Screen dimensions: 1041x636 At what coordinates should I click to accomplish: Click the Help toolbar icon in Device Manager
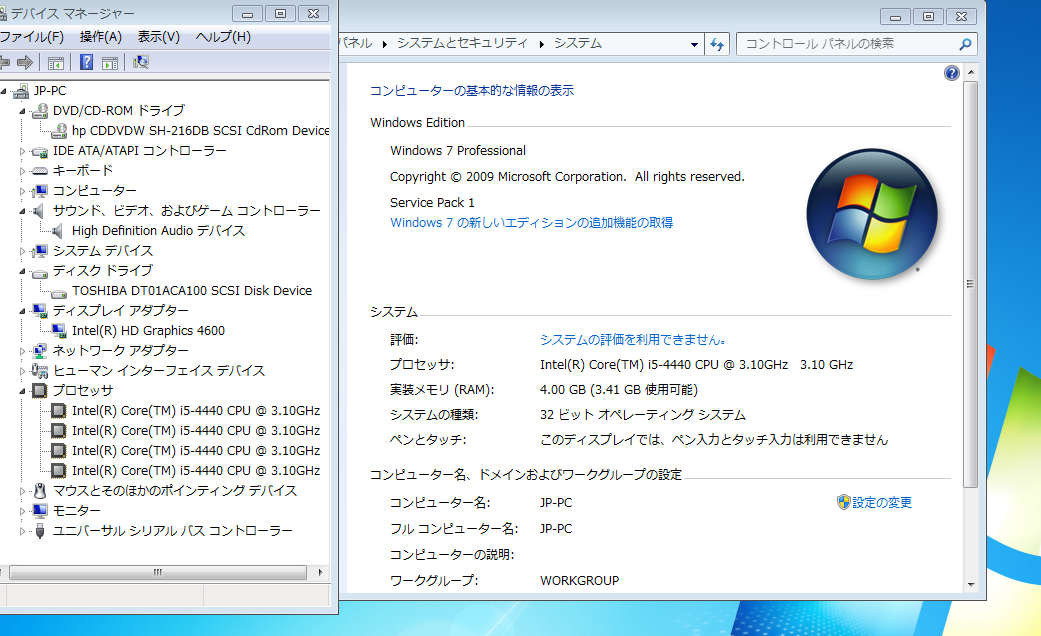coord(87,62)
